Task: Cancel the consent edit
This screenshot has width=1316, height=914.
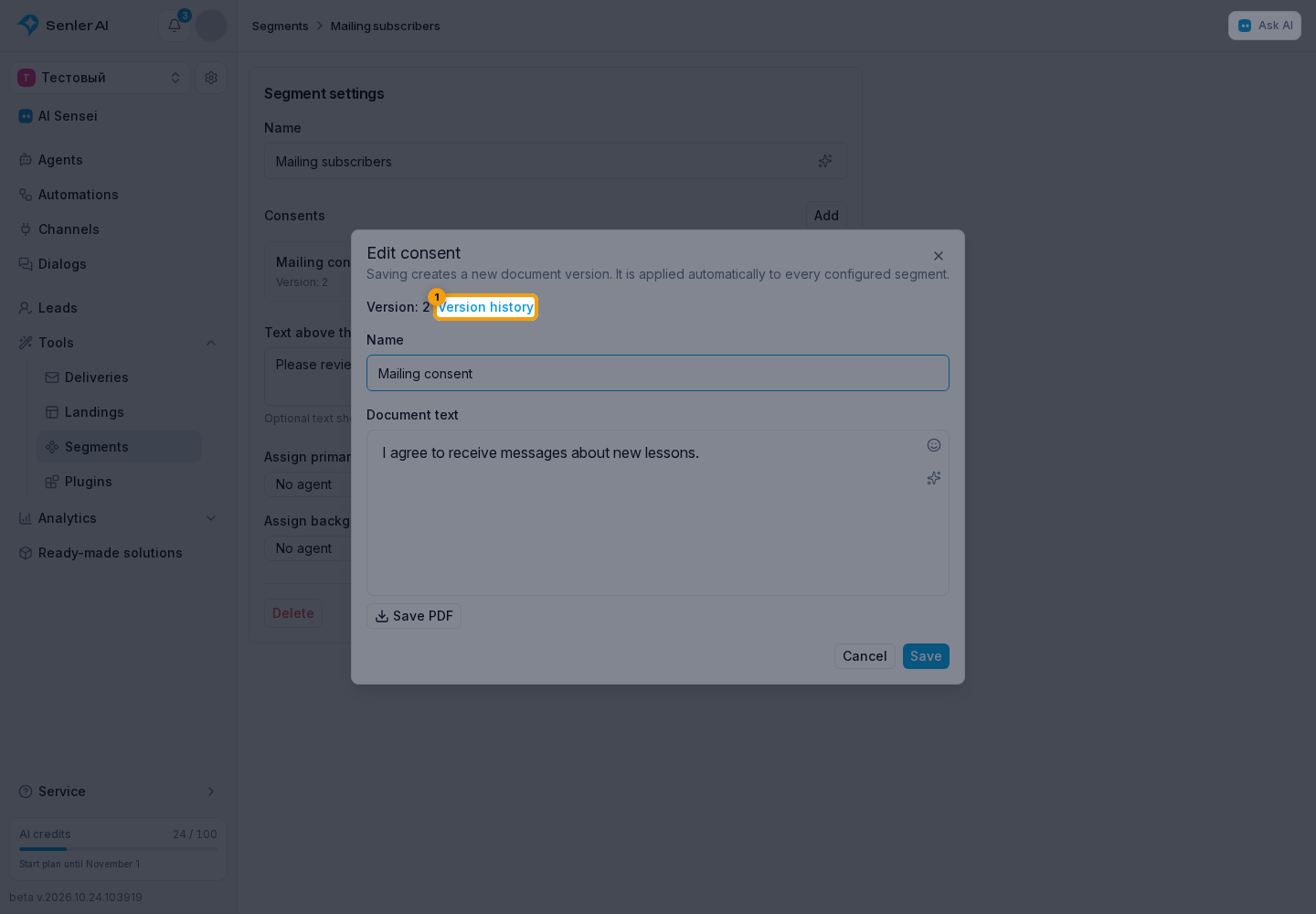Action: [865, 656]
